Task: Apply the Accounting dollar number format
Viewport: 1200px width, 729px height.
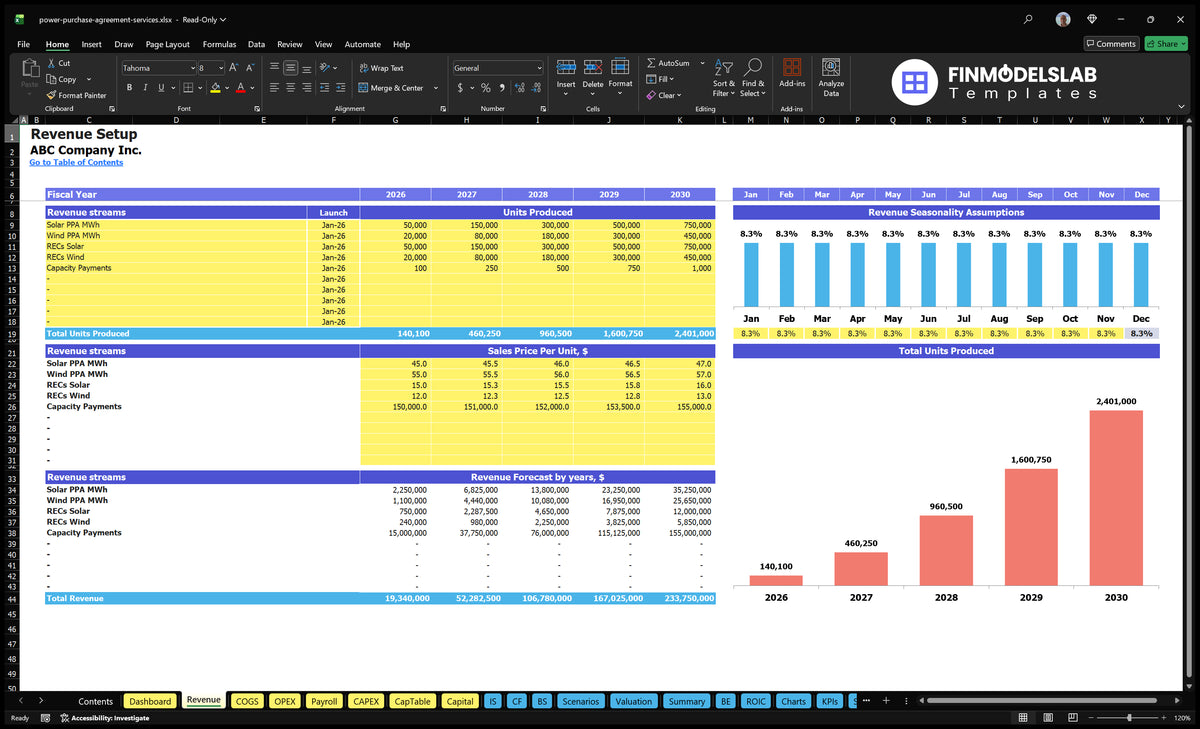Action: (460, 88)
